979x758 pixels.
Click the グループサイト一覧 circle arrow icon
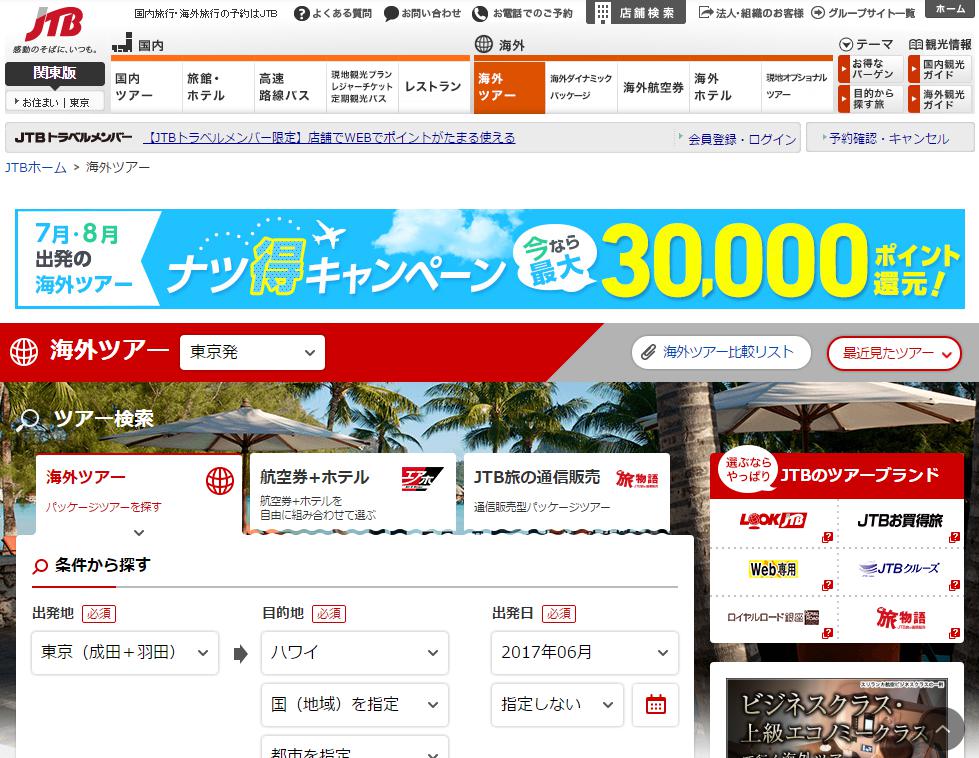click(817, 12)
